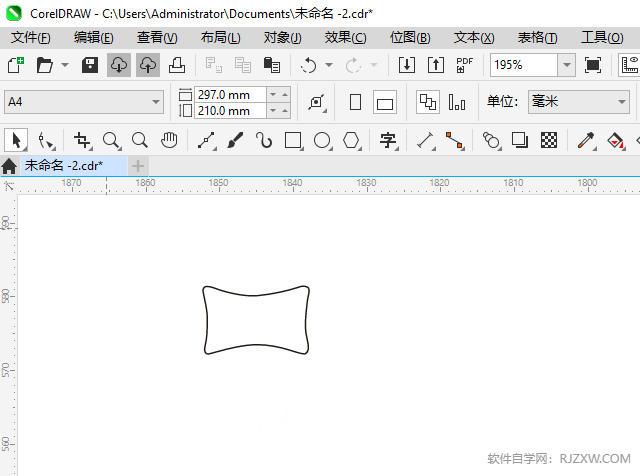This screenshot has height=476, width=640.
Task: Open the 对象(J) menu
Action: [282, 38]
